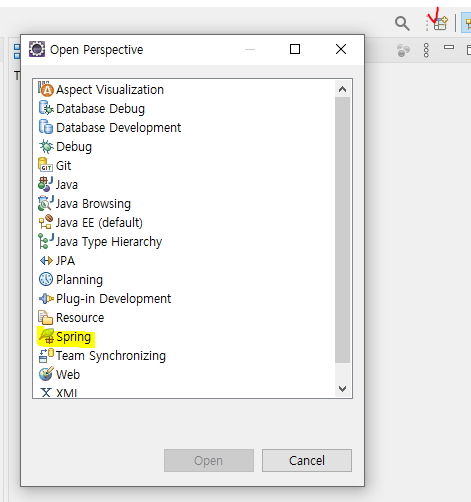Click the perspective list scrollbar thumb
This screenshot has width=471, height=502.
pos(342,230)
